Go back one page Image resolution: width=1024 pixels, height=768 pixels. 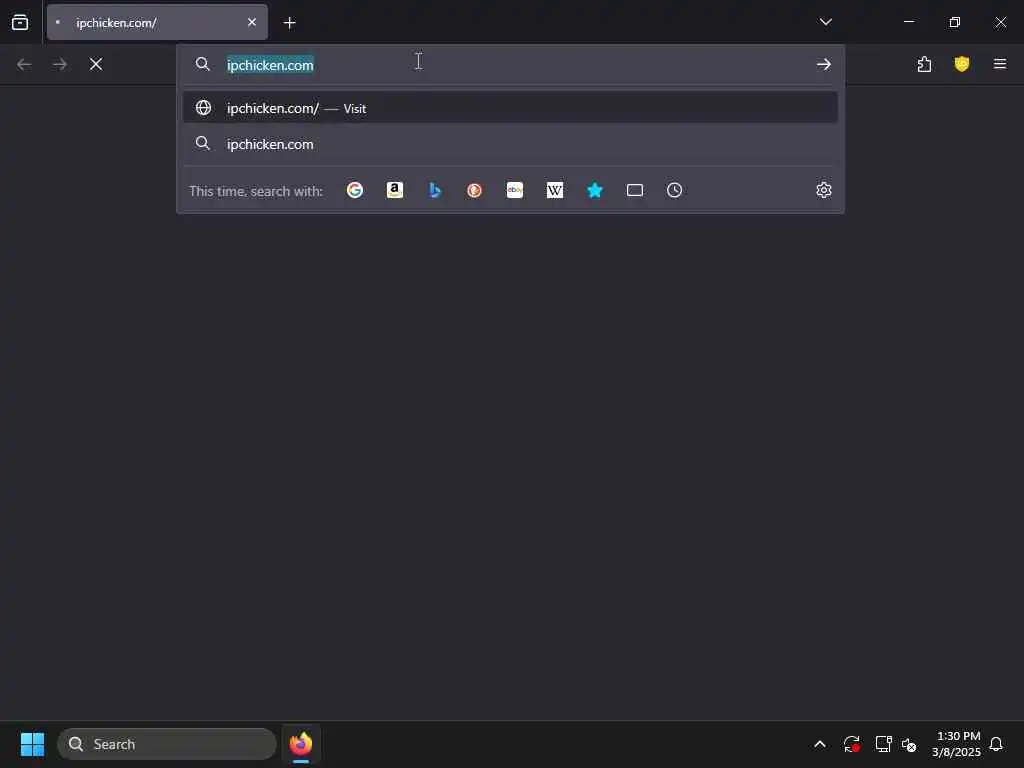point(24,64)
